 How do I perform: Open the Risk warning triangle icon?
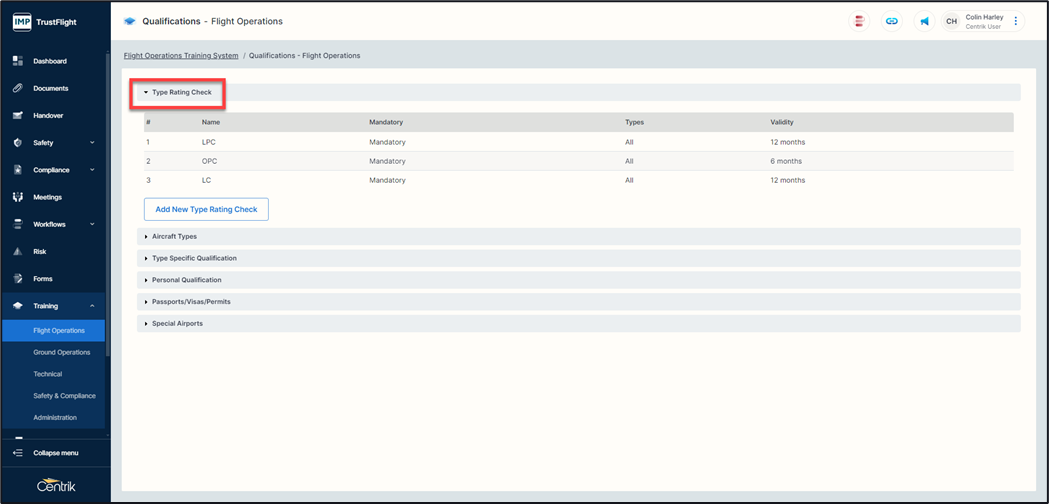pyautogui.click(x=18, y=252)
